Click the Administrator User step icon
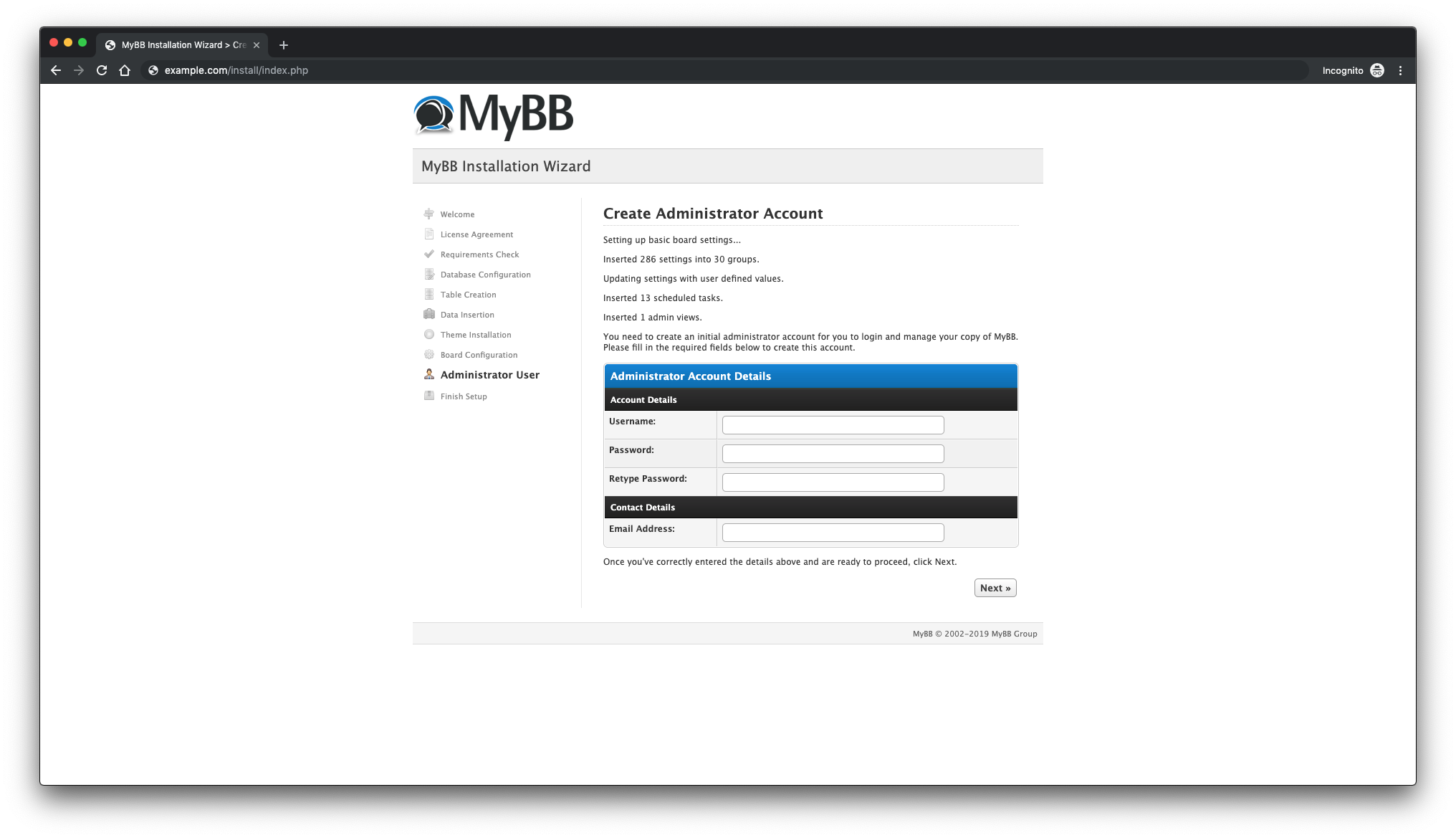The height and width of the screenshot is (838, 1456). tap(427, 374)
